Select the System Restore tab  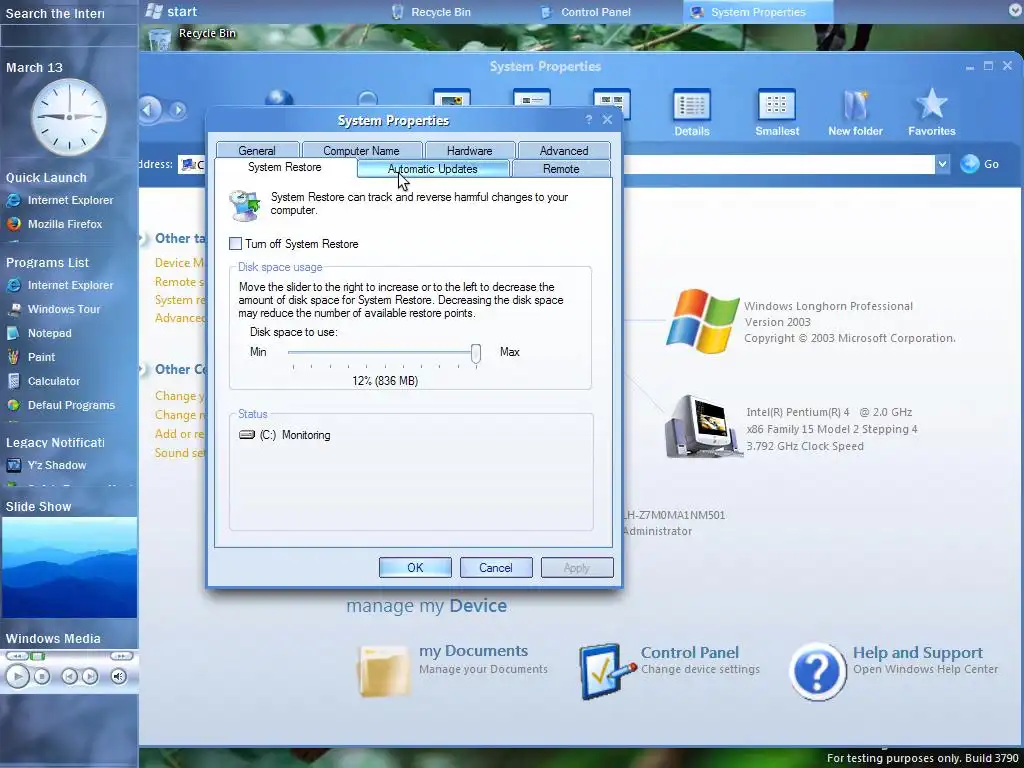click(285, 167)
